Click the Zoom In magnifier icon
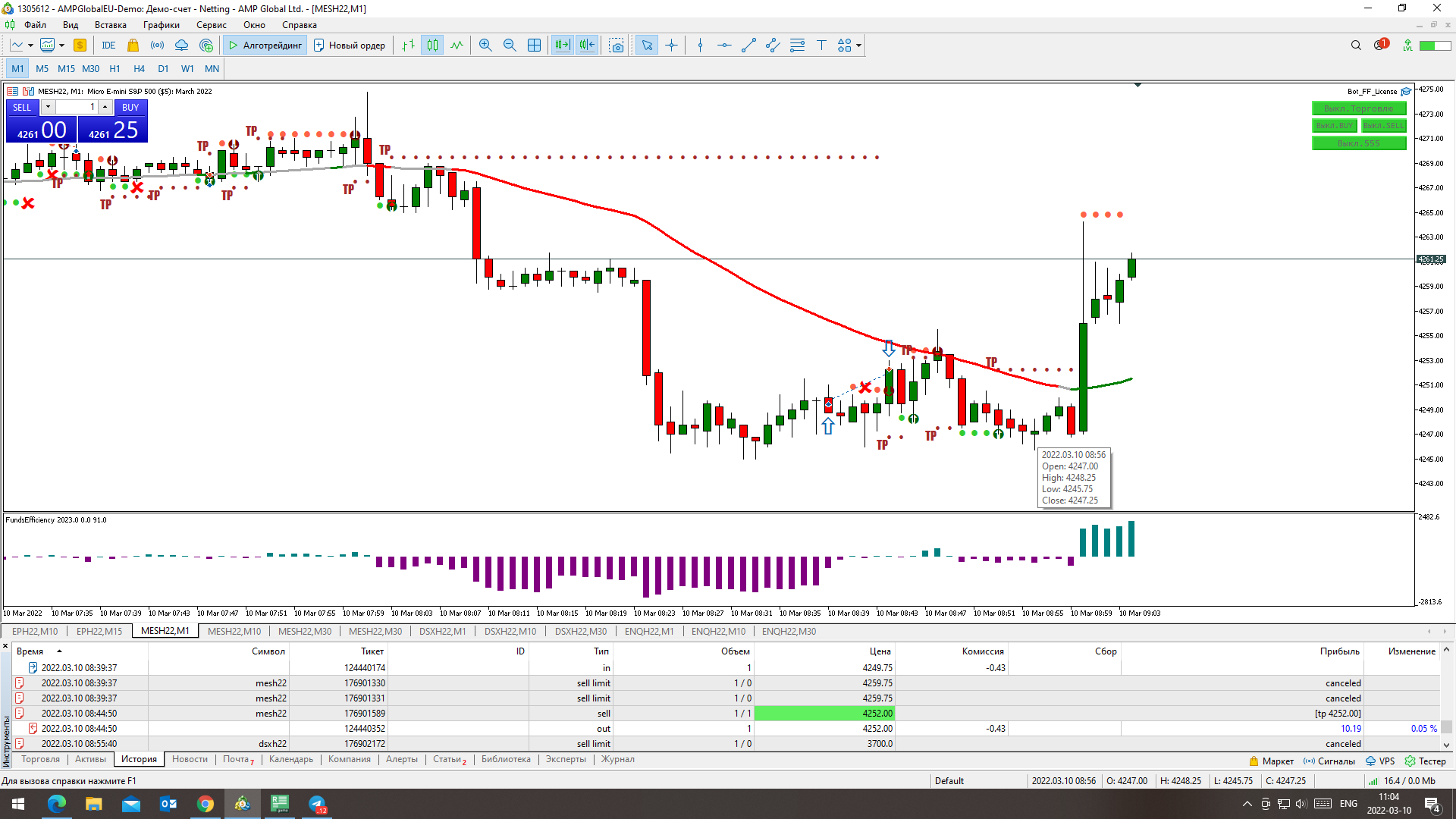The width and height of the screenshot is (1456, 819). pyautogui.click(x=485, y=45)
